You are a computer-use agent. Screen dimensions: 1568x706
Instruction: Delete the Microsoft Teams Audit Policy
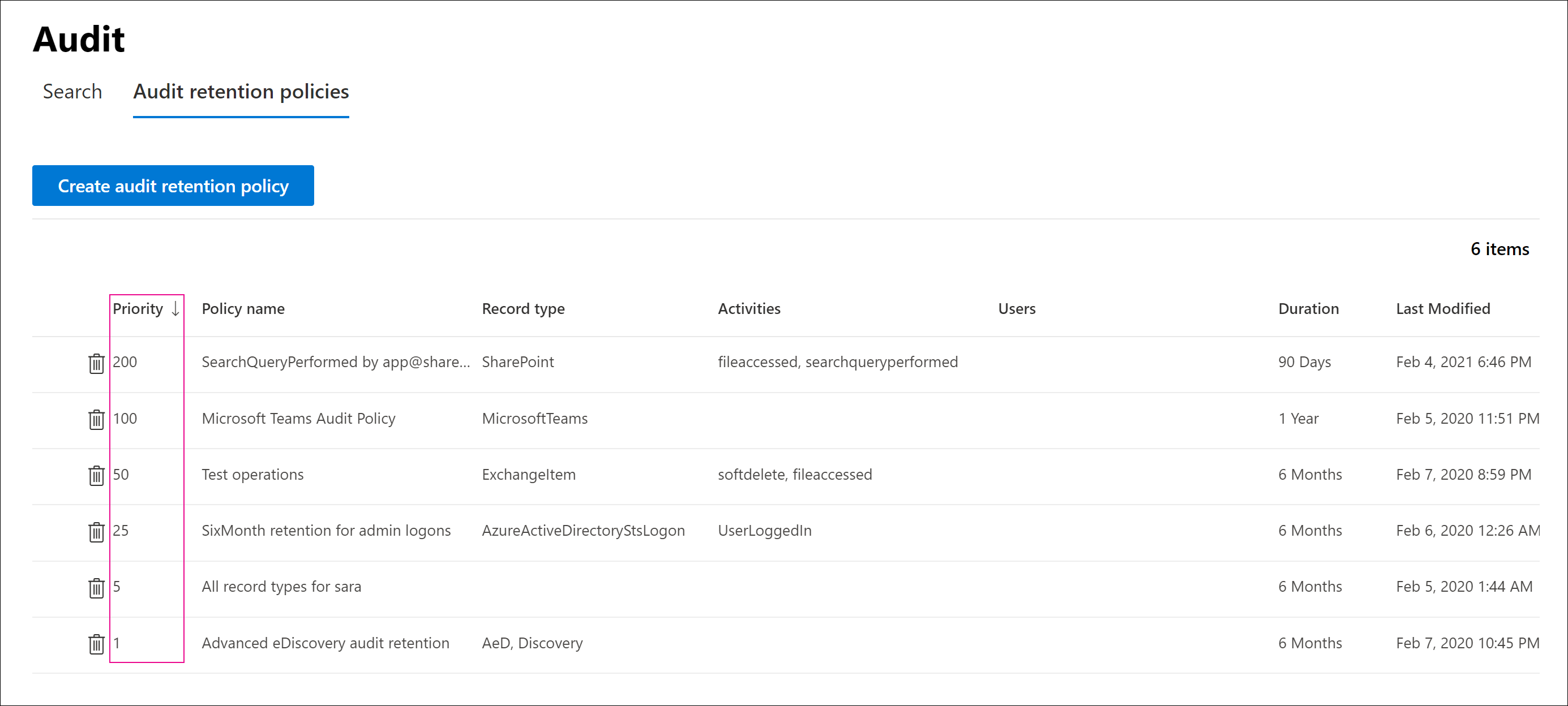[x=97, y=420]
